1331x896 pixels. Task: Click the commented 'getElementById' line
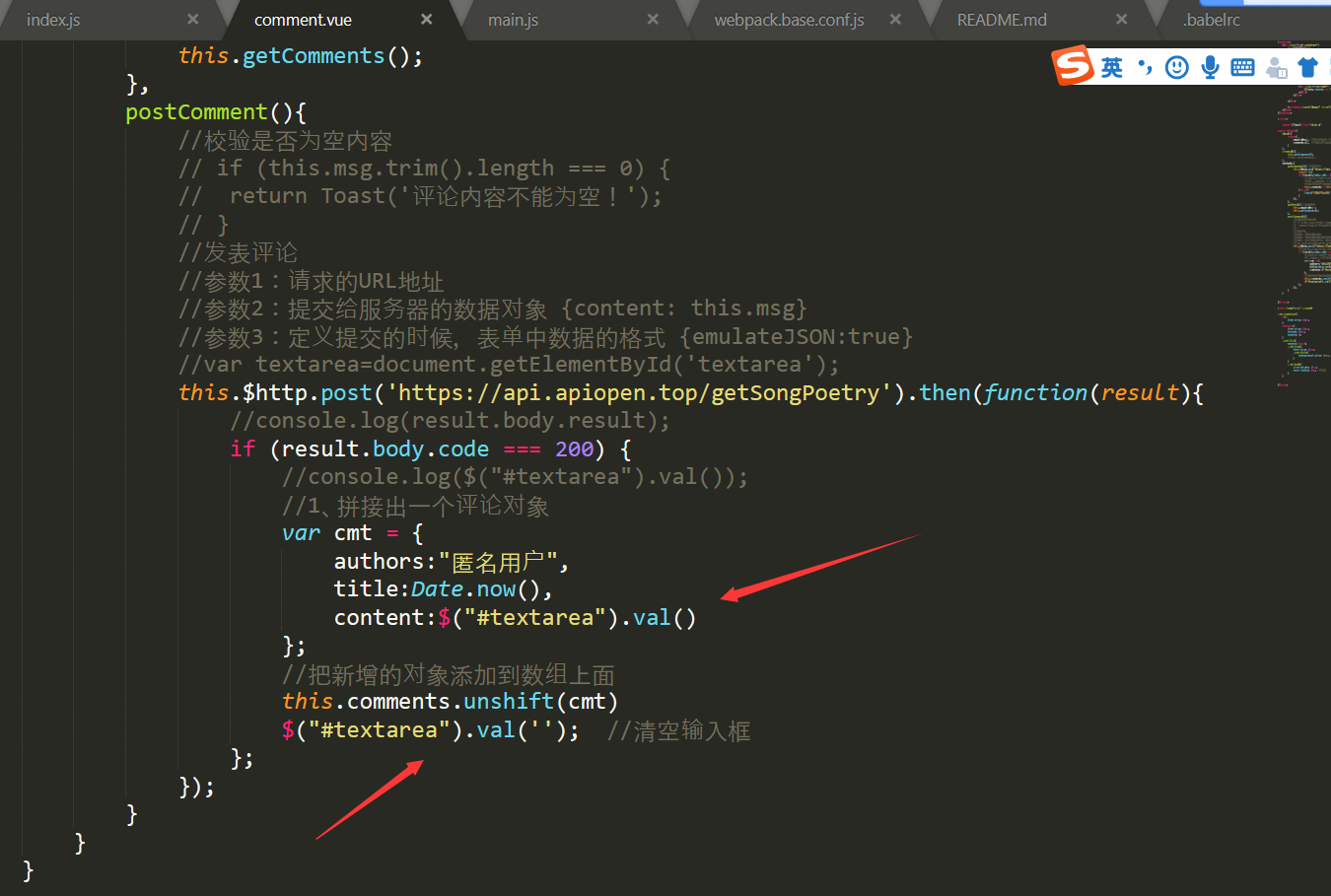tap(509, 365)
